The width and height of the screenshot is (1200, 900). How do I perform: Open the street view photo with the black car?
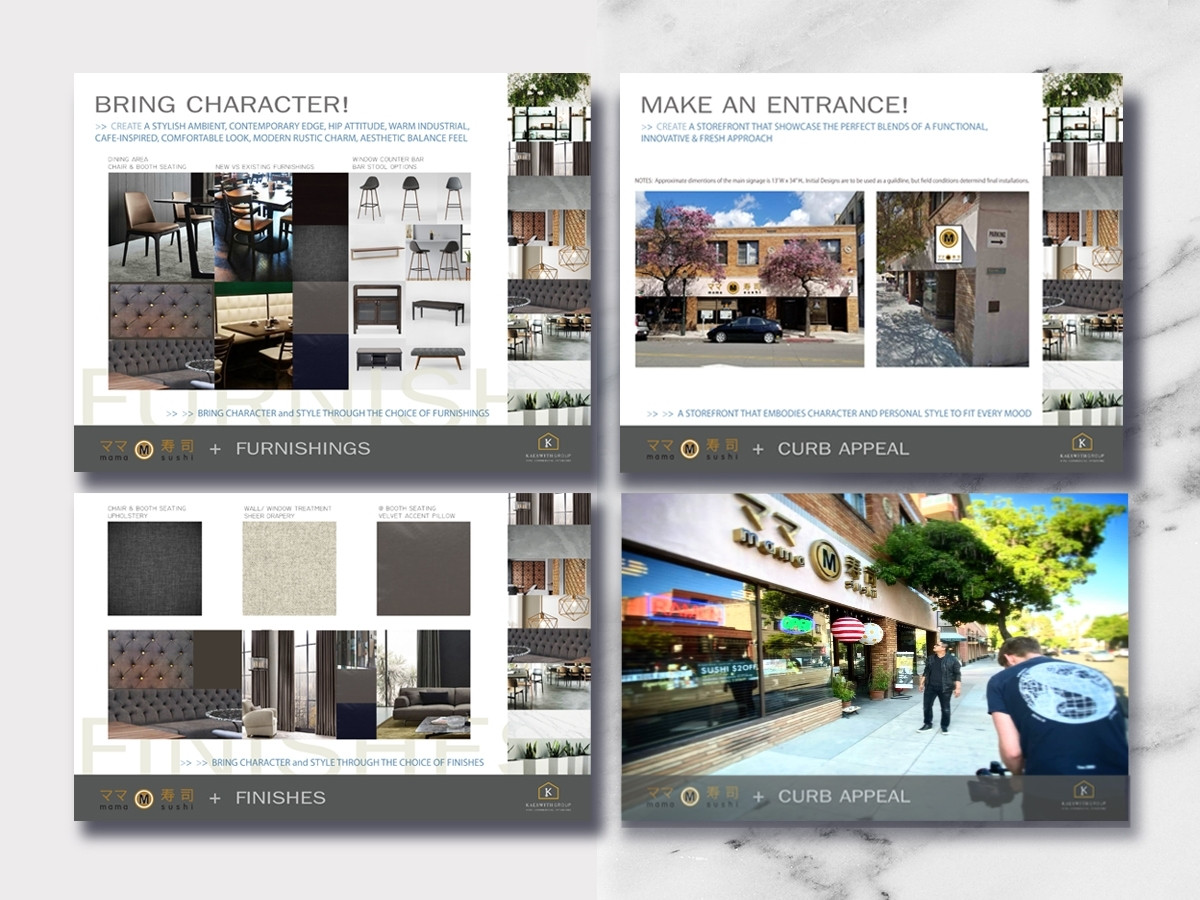point(749,279)
